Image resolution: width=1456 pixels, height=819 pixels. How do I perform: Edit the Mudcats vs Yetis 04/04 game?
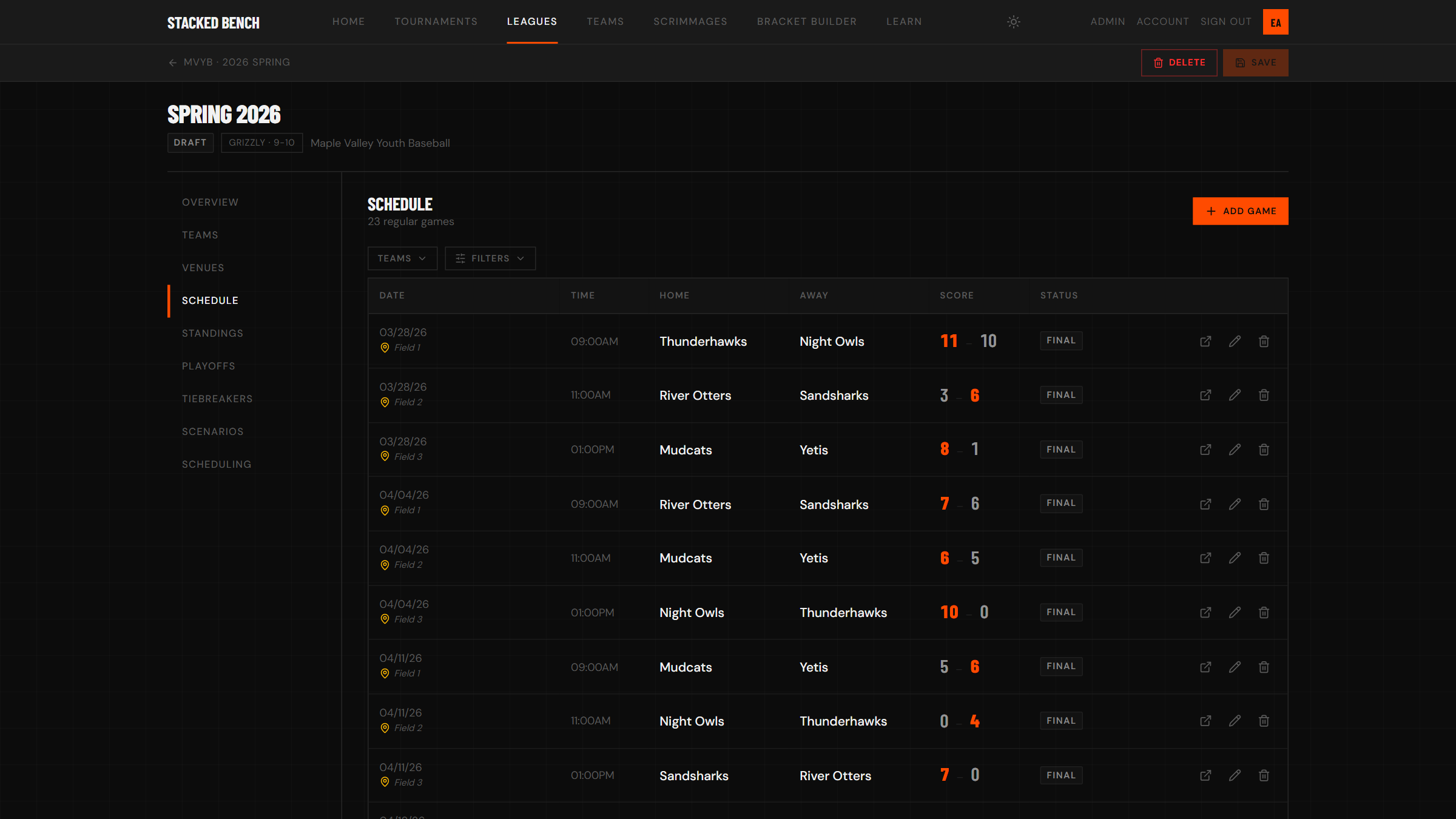1235,558
